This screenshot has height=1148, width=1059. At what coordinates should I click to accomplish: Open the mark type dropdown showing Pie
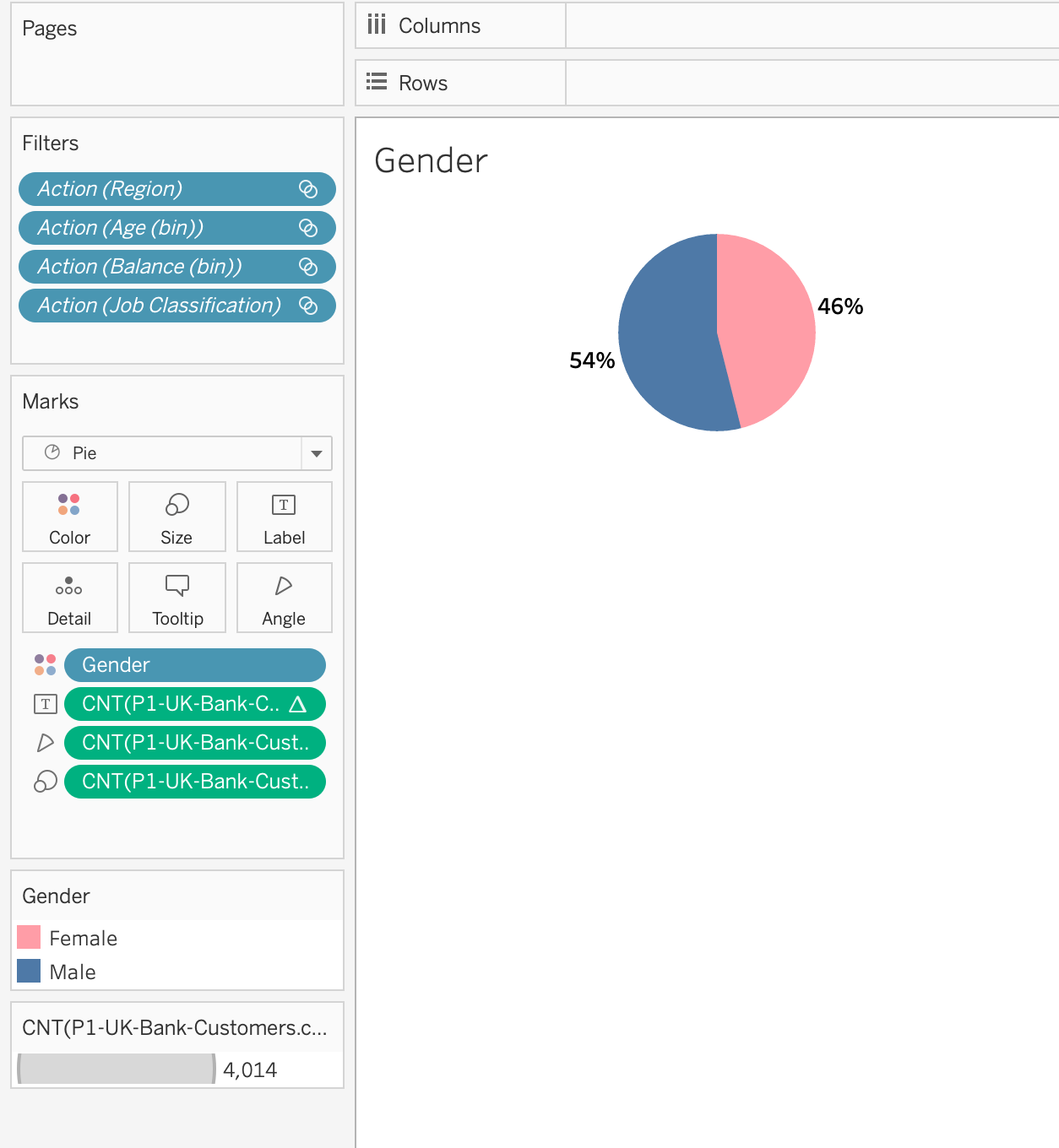[316, 453]
